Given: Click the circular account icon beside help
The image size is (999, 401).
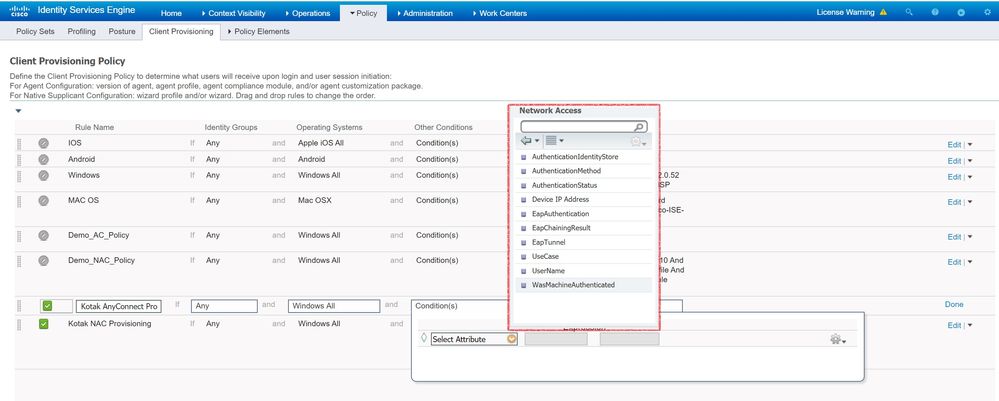Looking at the screenshot, I should (x=961, y=12).
